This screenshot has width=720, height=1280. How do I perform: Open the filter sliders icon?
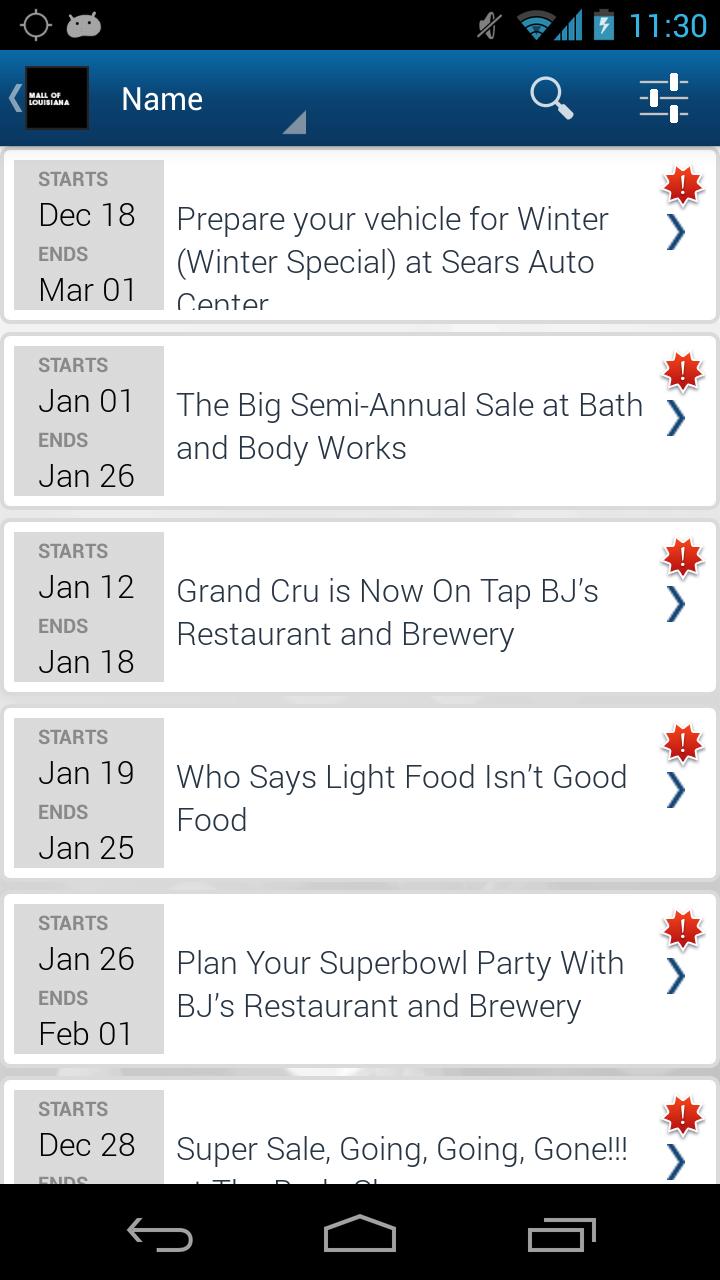point(664,98)
